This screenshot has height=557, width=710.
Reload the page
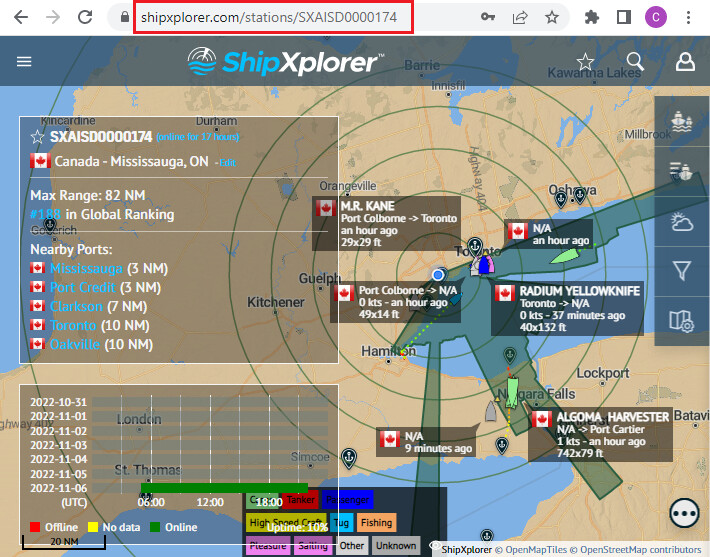pyautogui.click(x=85, y=17)
